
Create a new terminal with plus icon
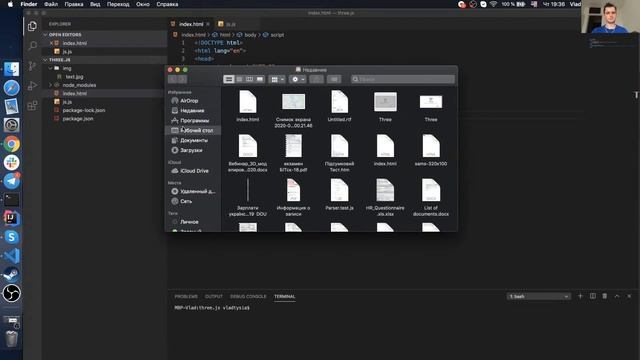[580, 296]
